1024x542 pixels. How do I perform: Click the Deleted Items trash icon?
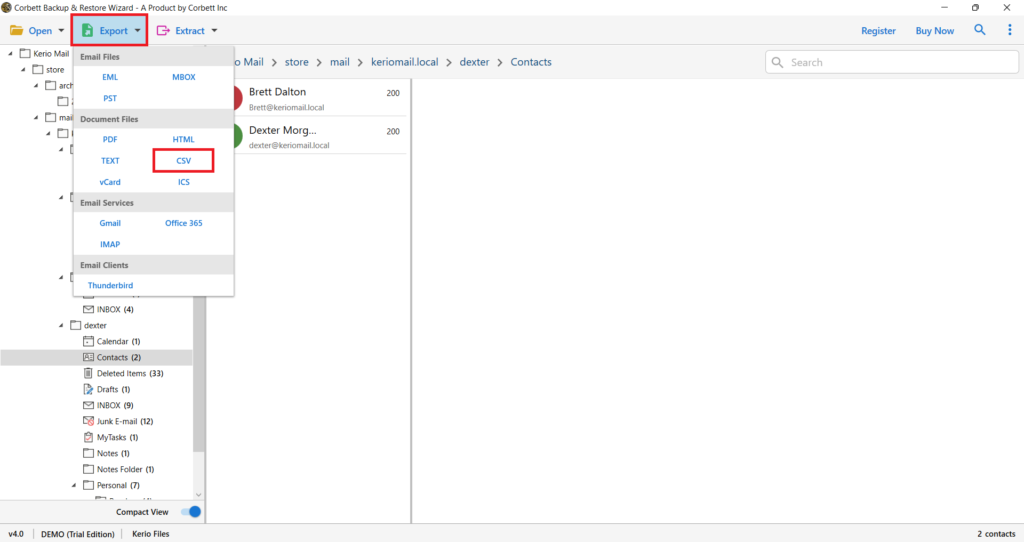(88, 373)
